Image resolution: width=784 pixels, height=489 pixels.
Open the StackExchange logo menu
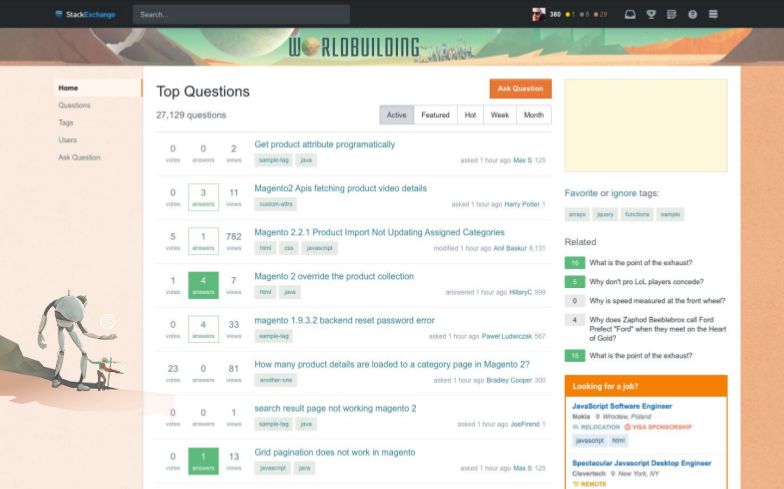tap(86, 14)
